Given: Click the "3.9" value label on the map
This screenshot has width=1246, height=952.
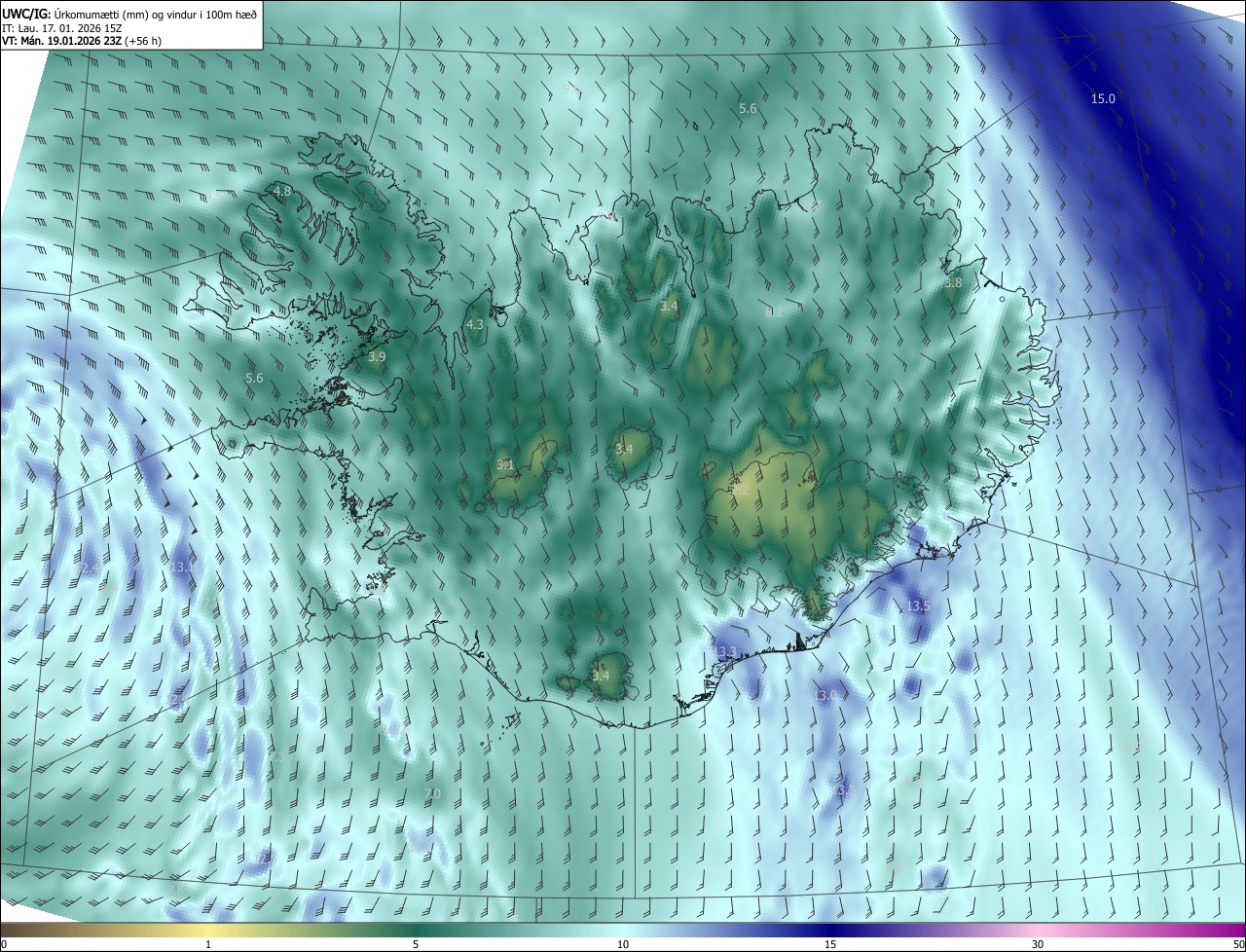Looking at the screenshot, I should click(x=377, y=357).
